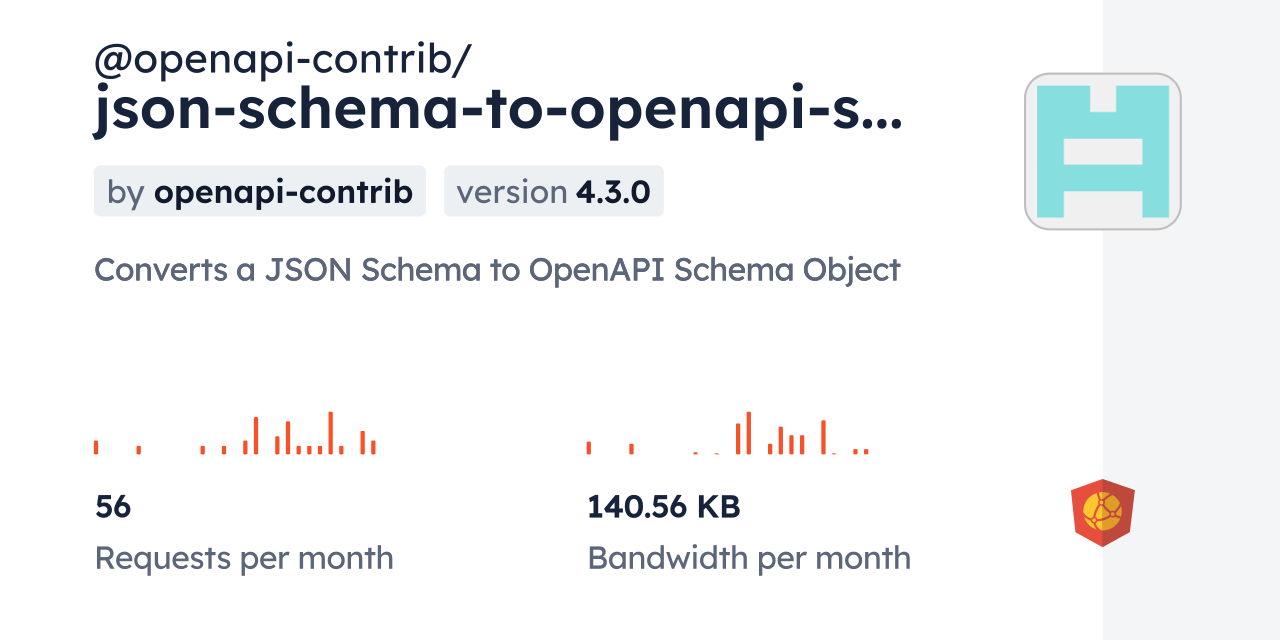Image resolution: width=1280 pixels, height=640 pixels.
Task: Click the 'Bandwidth per month' label
Action: (x=748, y=558)
